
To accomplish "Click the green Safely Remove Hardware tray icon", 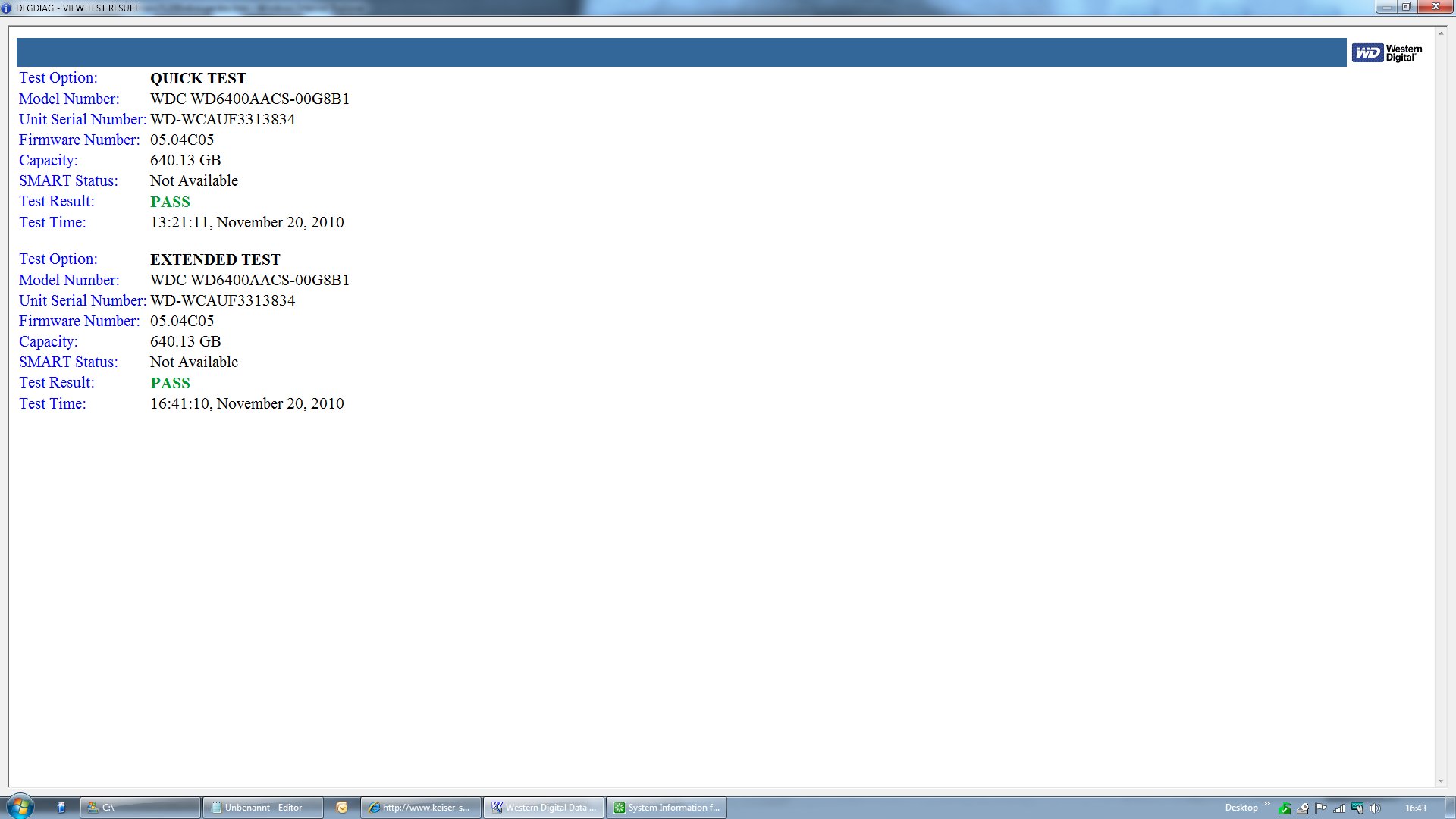I will point(1285,808).
